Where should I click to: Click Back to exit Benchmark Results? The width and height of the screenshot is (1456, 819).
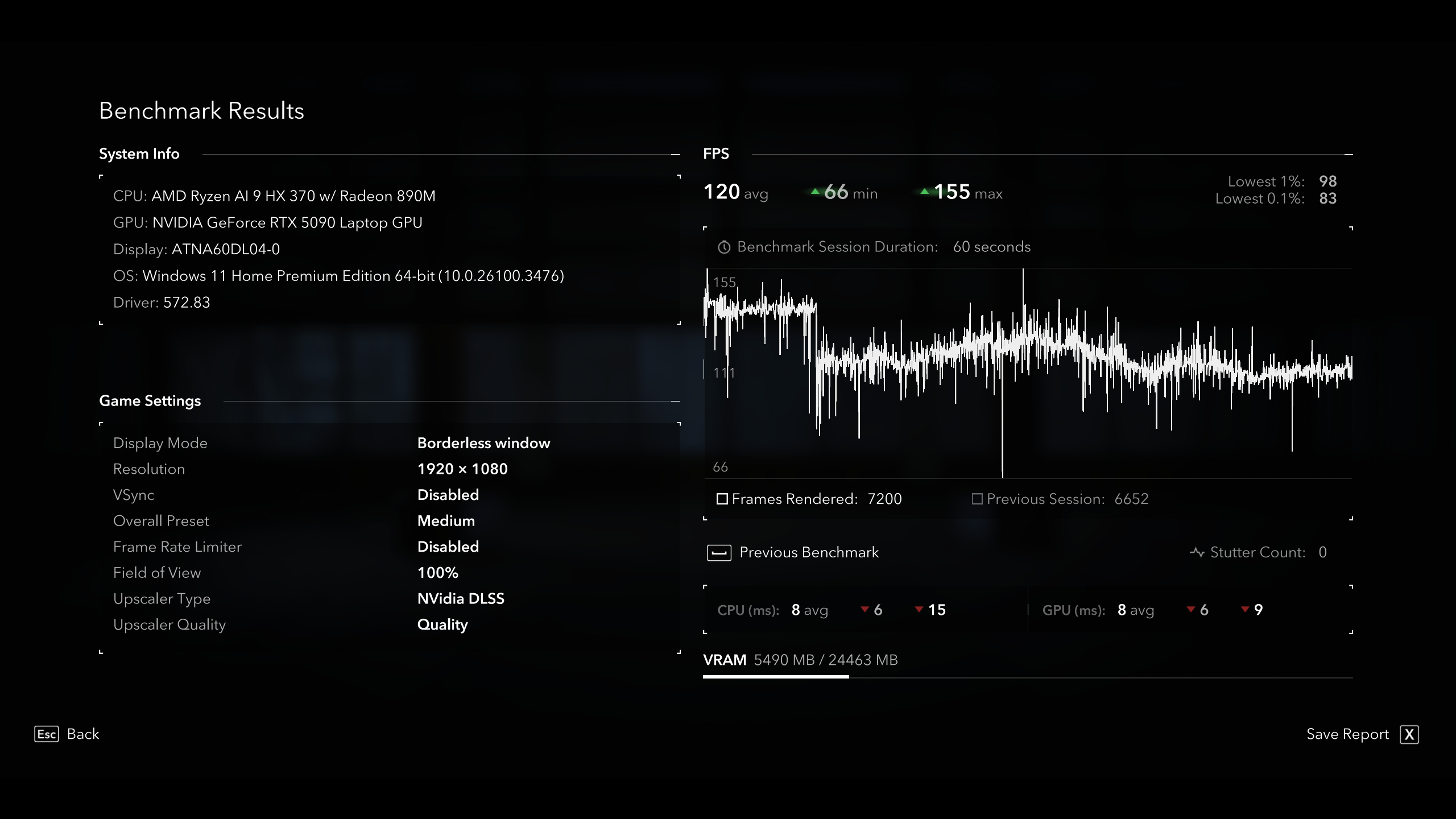pyautogui.click(x=83, y=734)
